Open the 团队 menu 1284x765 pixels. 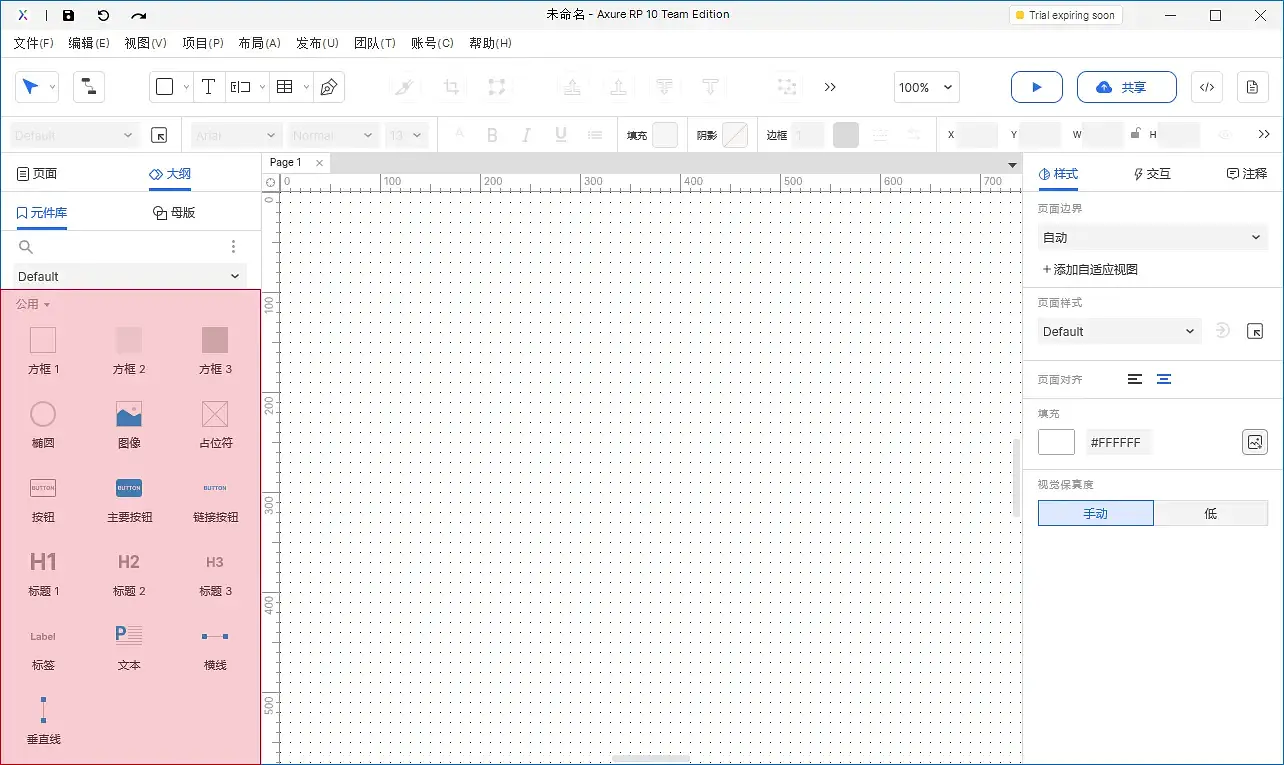(376, 43)
